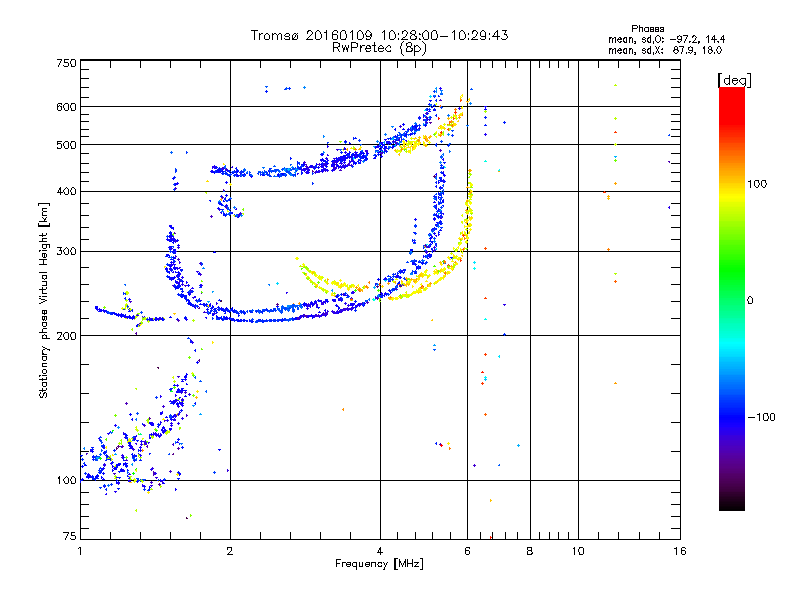Viewport: 800px width, 600px height.
Task: Click the y-axis tick label '400'
Action: click(67, 191)
